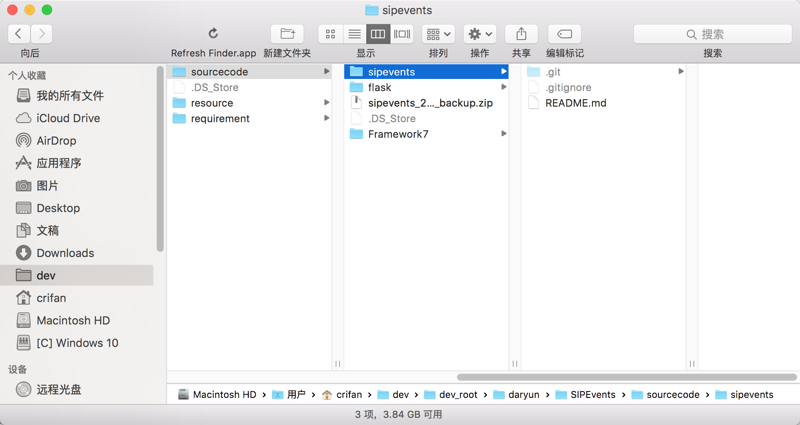Expand arrow next to sourcecode folder
The height and width of the screenshot is (425, 800).
327,71
